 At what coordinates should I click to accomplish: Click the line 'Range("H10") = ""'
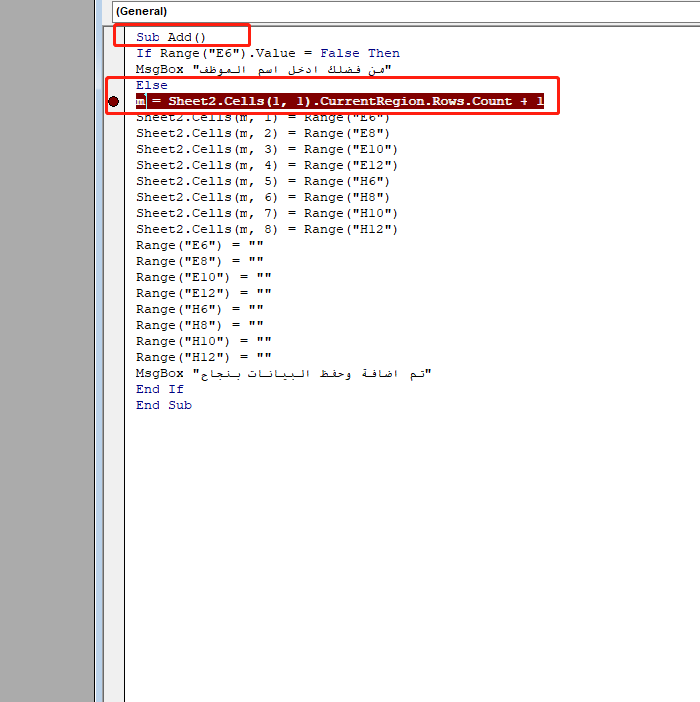[x=204, y=342]
